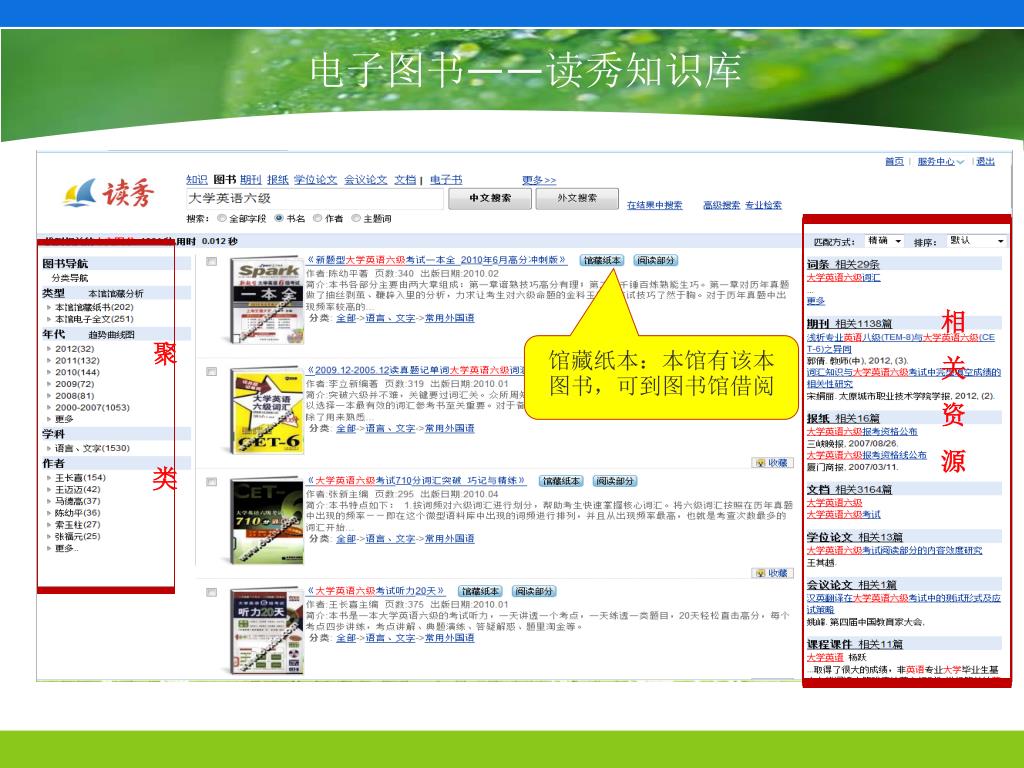Screen dimensions: 1024x768
Task: Filter by author 马德高(37)
Action: (x=78, y=501)
